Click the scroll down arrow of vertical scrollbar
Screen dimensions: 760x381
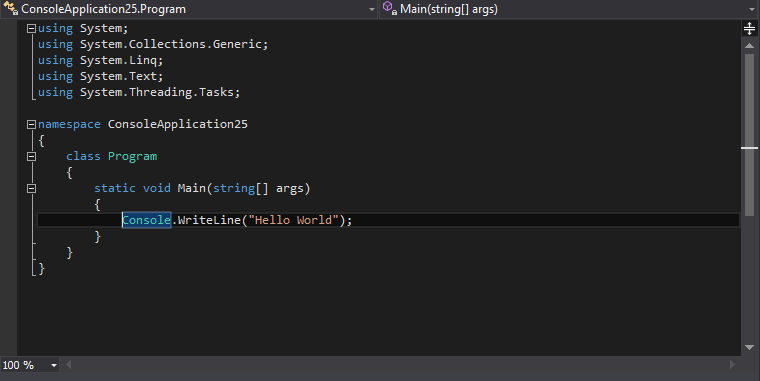749,347
